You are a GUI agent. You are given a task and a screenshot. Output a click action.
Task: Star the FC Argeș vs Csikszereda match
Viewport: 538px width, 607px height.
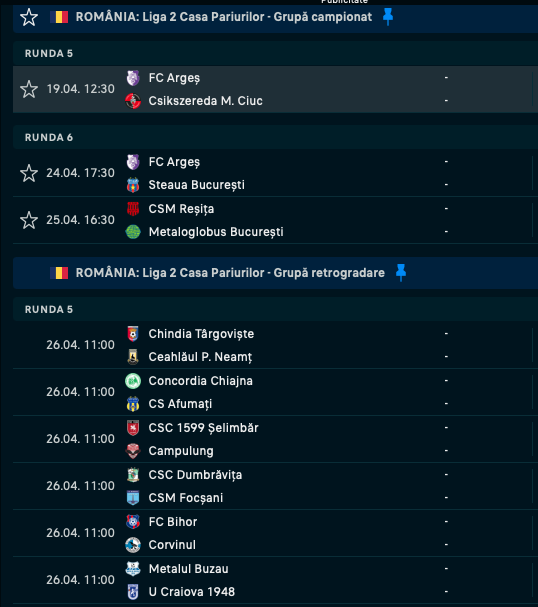(29, 89)
